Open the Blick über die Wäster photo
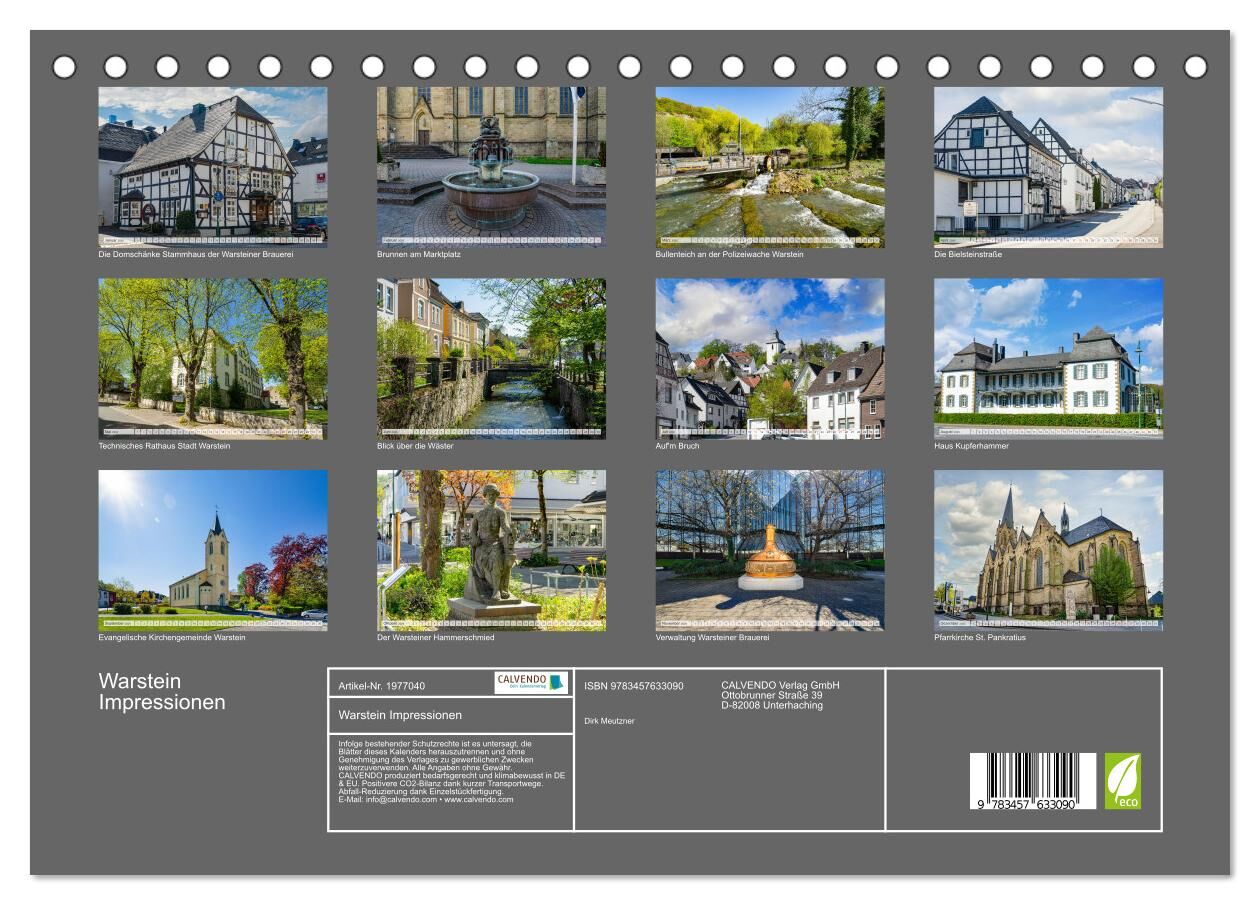 pyautogui.click(x=491, y=358)
